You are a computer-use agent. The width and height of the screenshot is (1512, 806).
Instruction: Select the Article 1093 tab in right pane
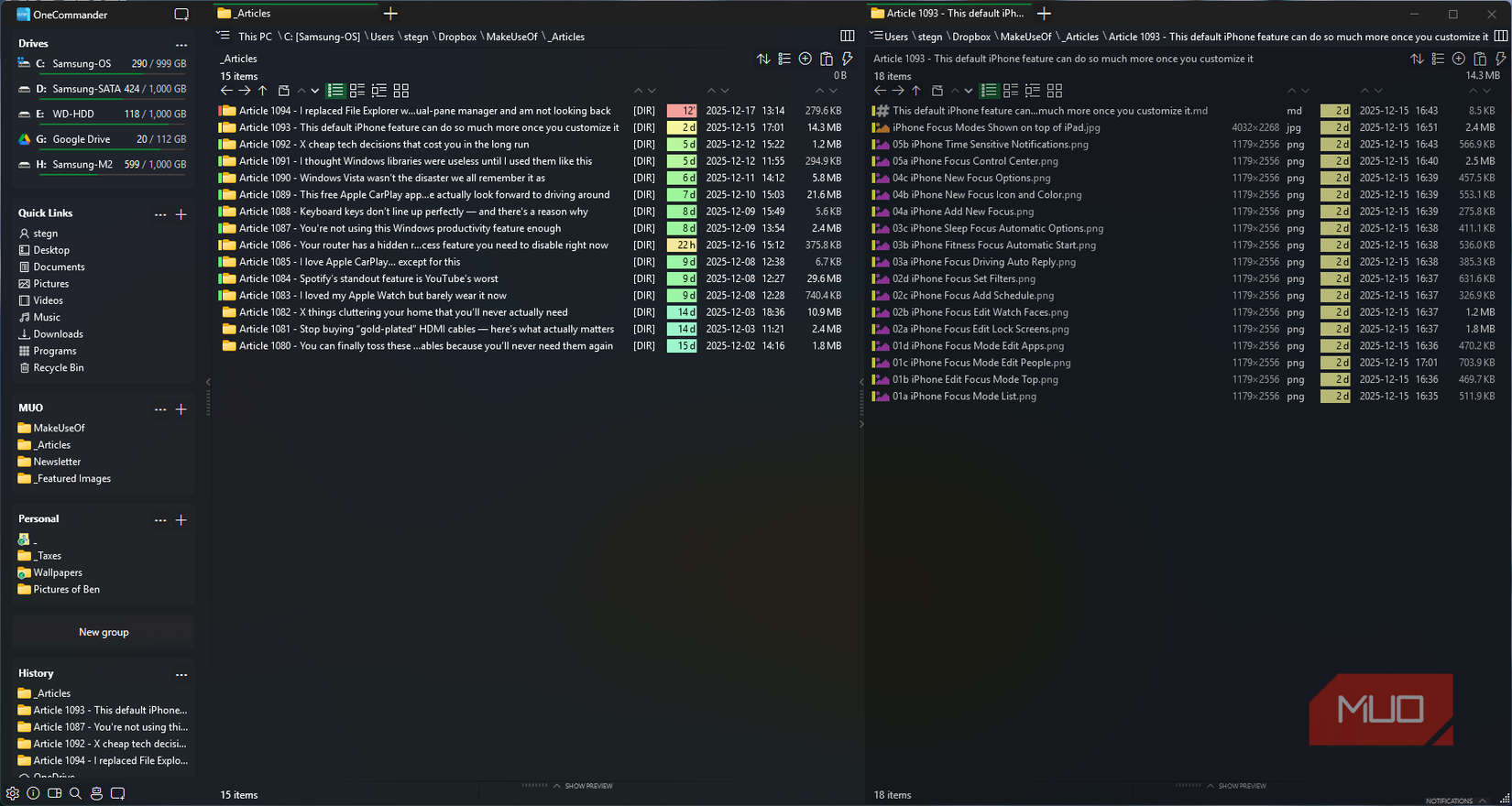948,13
